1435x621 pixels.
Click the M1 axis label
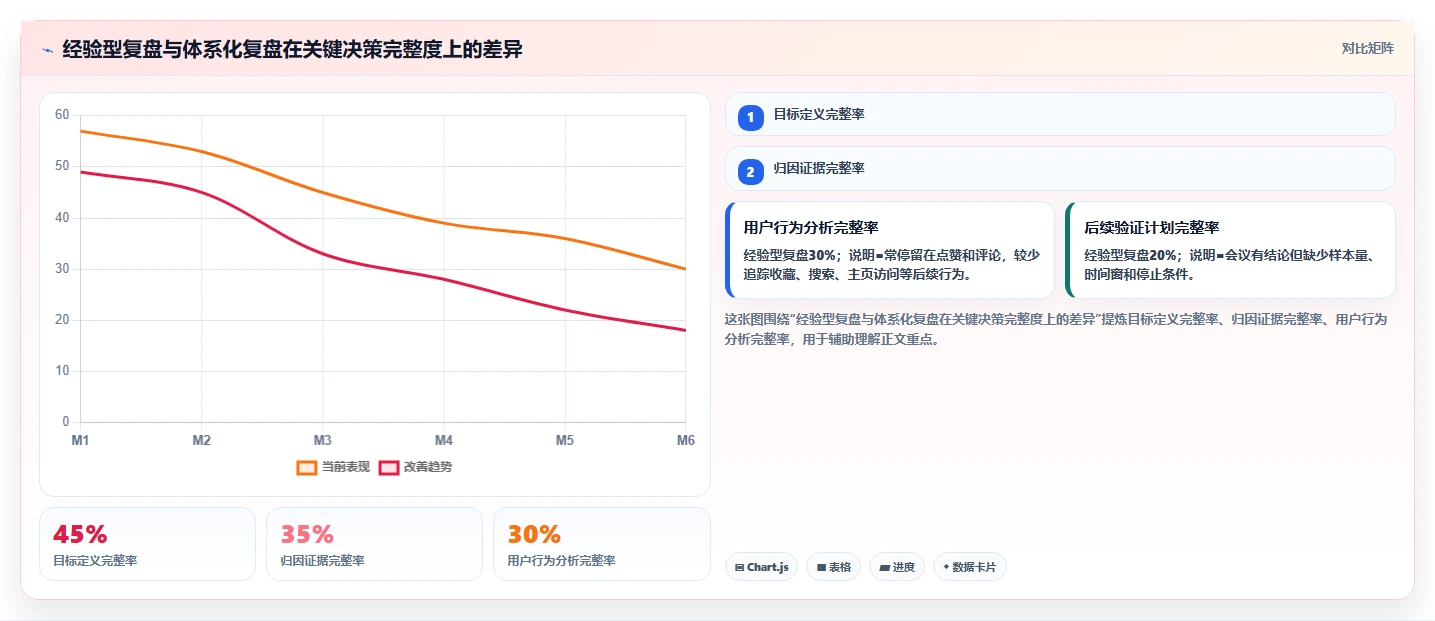(80, 440)
